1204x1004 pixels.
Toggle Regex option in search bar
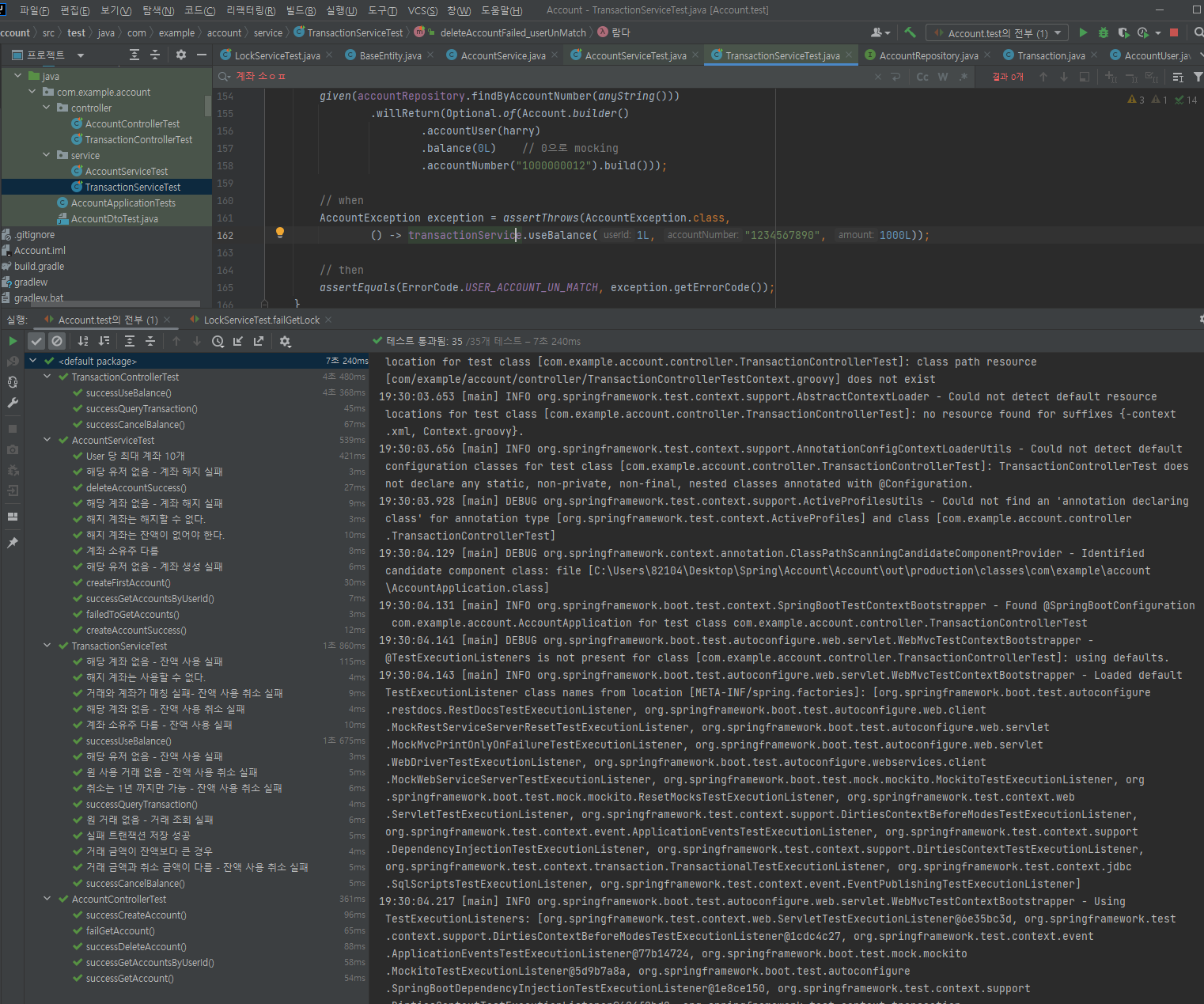point(964,77)
